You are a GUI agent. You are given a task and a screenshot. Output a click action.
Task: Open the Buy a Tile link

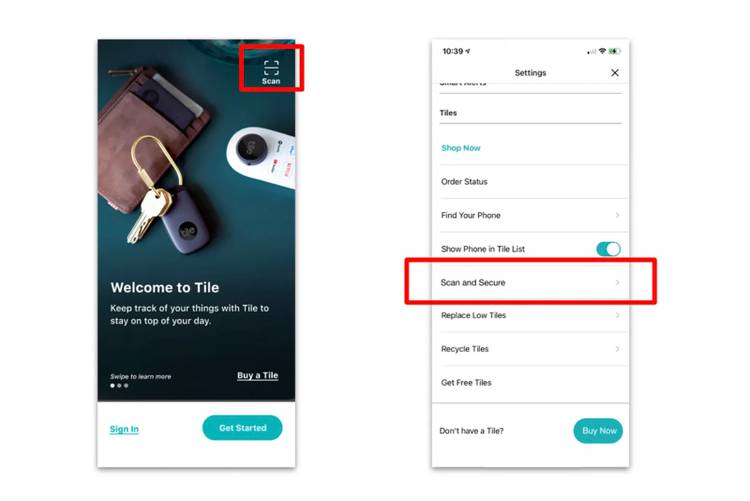[x=257, y=375]
